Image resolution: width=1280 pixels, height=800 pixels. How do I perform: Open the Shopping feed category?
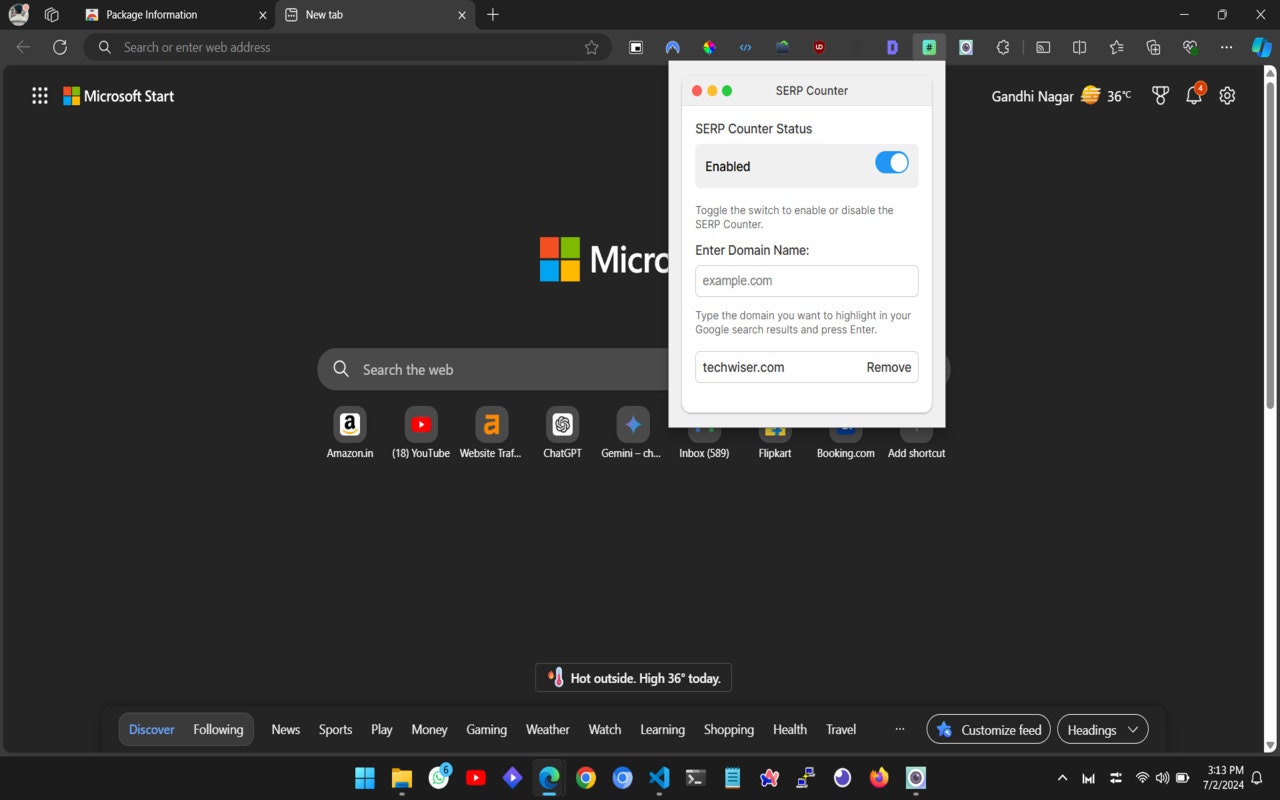(x=728, y=729)
